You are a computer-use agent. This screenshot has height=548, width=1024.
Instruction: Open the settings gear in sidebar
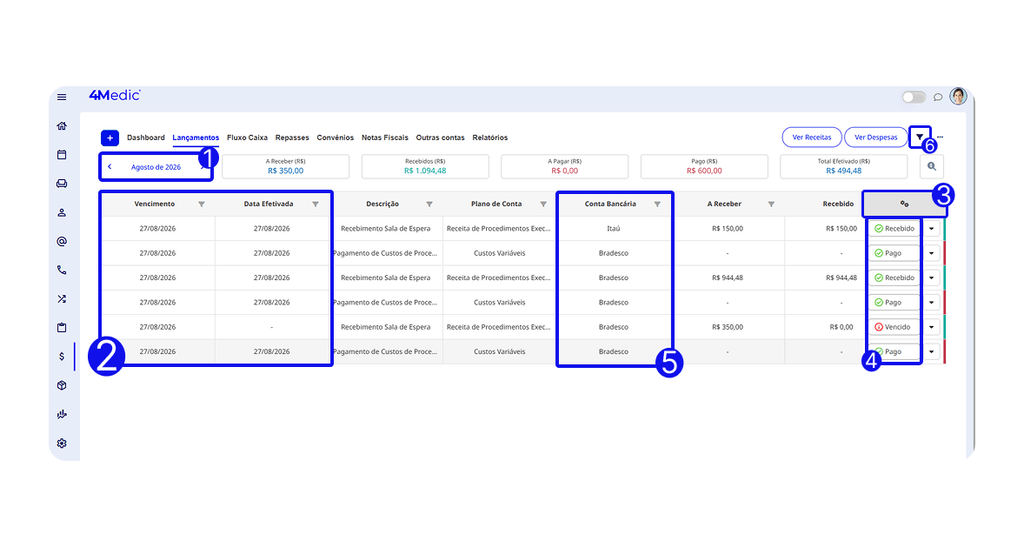[61, 443]
